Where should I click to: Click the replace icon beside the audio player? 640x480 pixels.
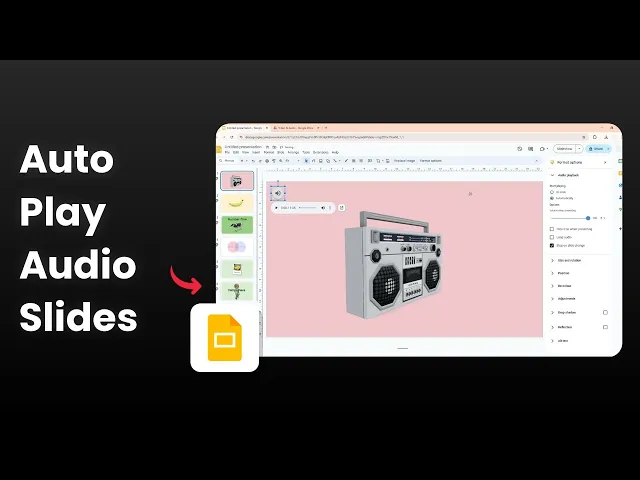coord(342,208)
